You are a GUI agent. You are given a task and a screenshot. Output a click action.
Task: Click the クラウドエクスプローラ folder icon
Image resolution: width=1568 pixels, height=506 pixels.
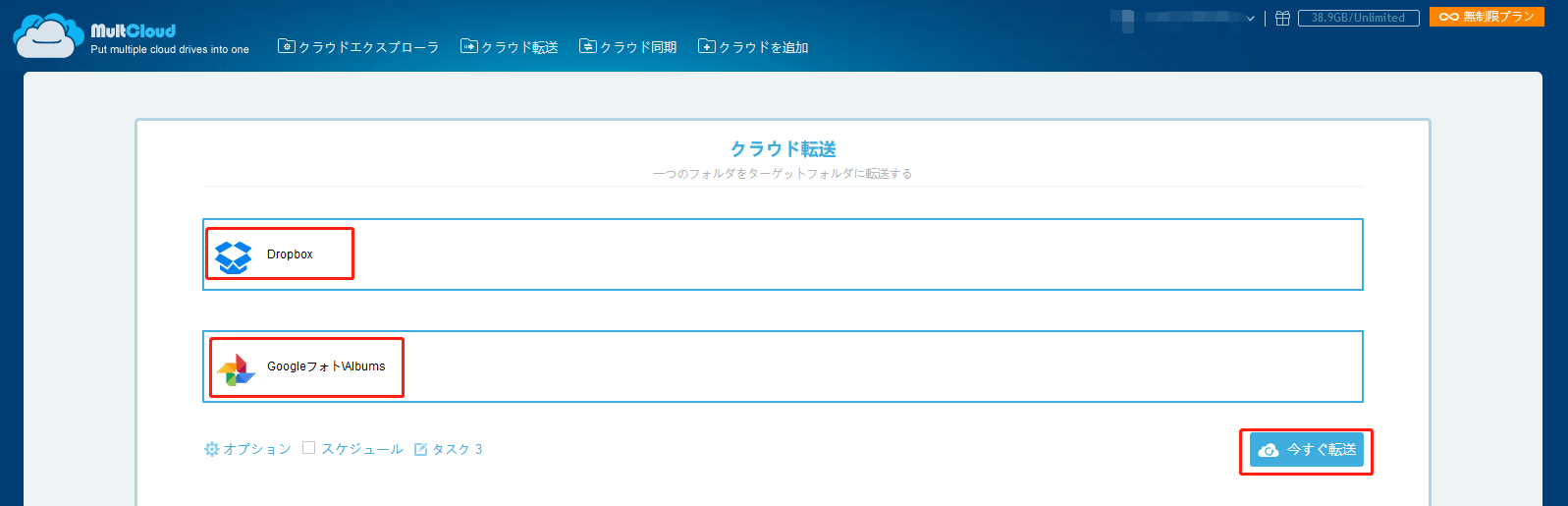pyautogui.click(x=287, y=46)
